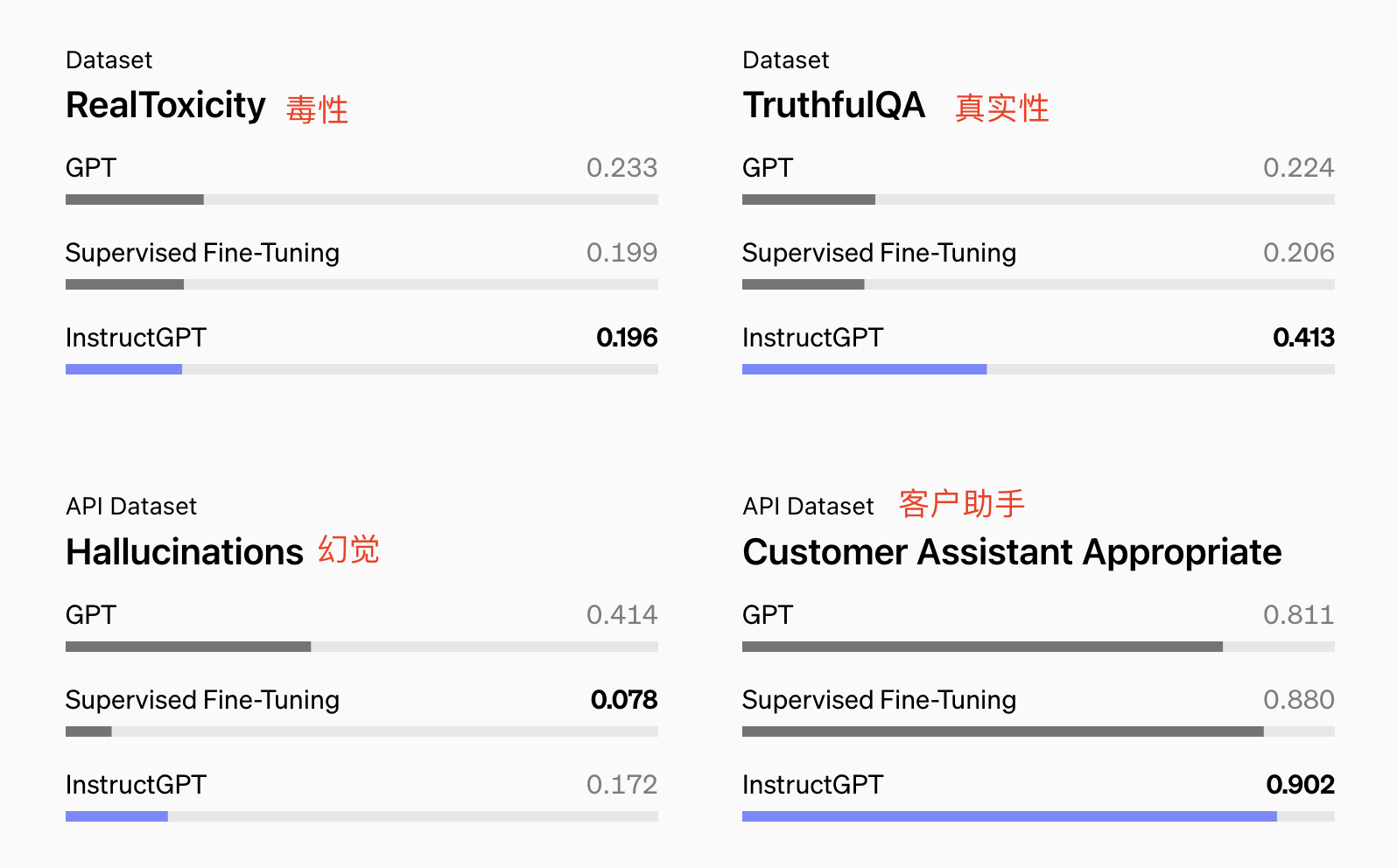Click the red 毒性 annotation
Image resolution: width=1397 pixels, height=868 pixels.
coord(317,110)
